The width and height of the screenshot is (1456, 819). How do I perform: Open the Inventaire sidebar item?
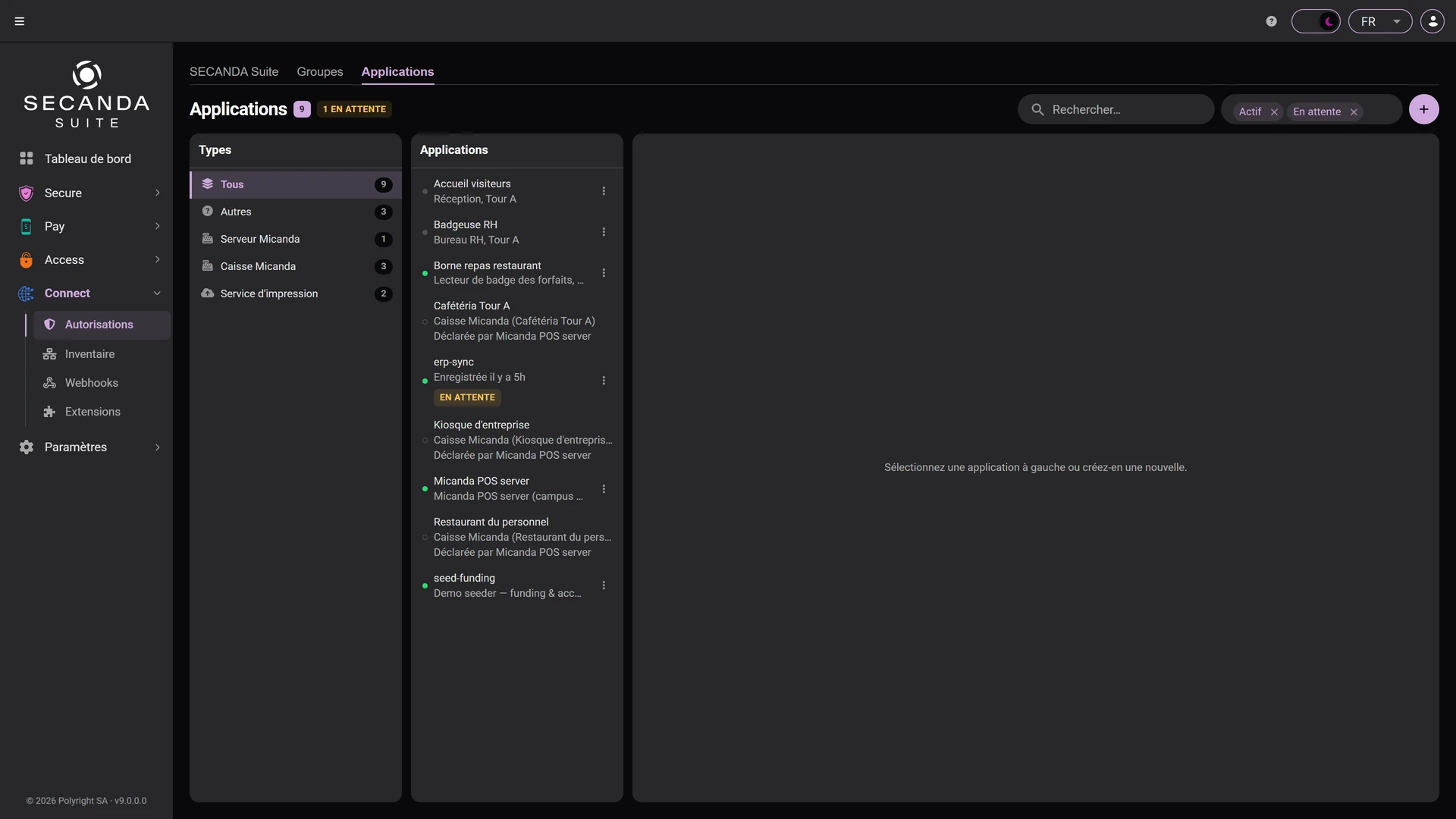point(102,354)
